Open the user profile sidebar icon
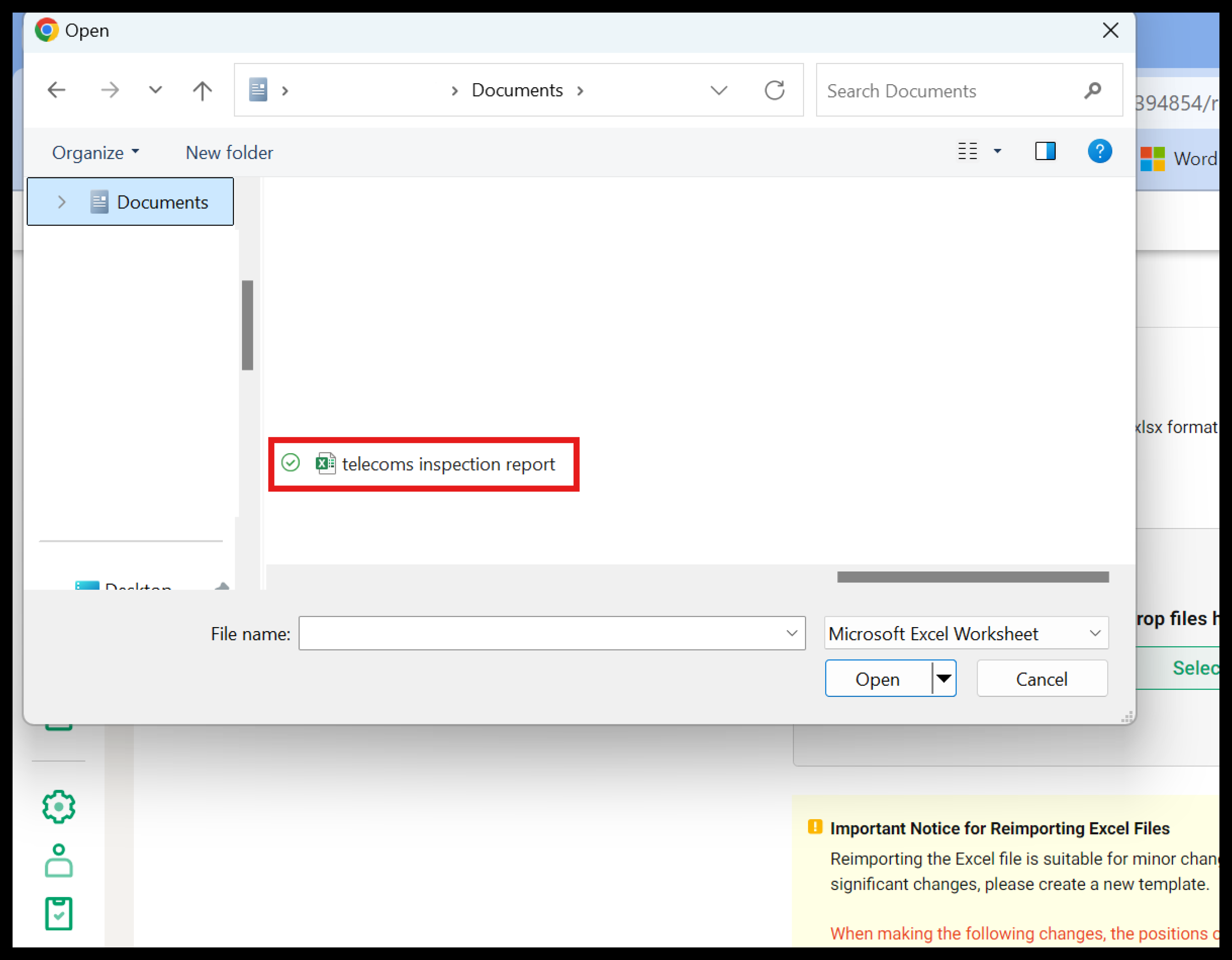Image resolution: width=1232 pixels, height=960 pixels. coord(59,861)
